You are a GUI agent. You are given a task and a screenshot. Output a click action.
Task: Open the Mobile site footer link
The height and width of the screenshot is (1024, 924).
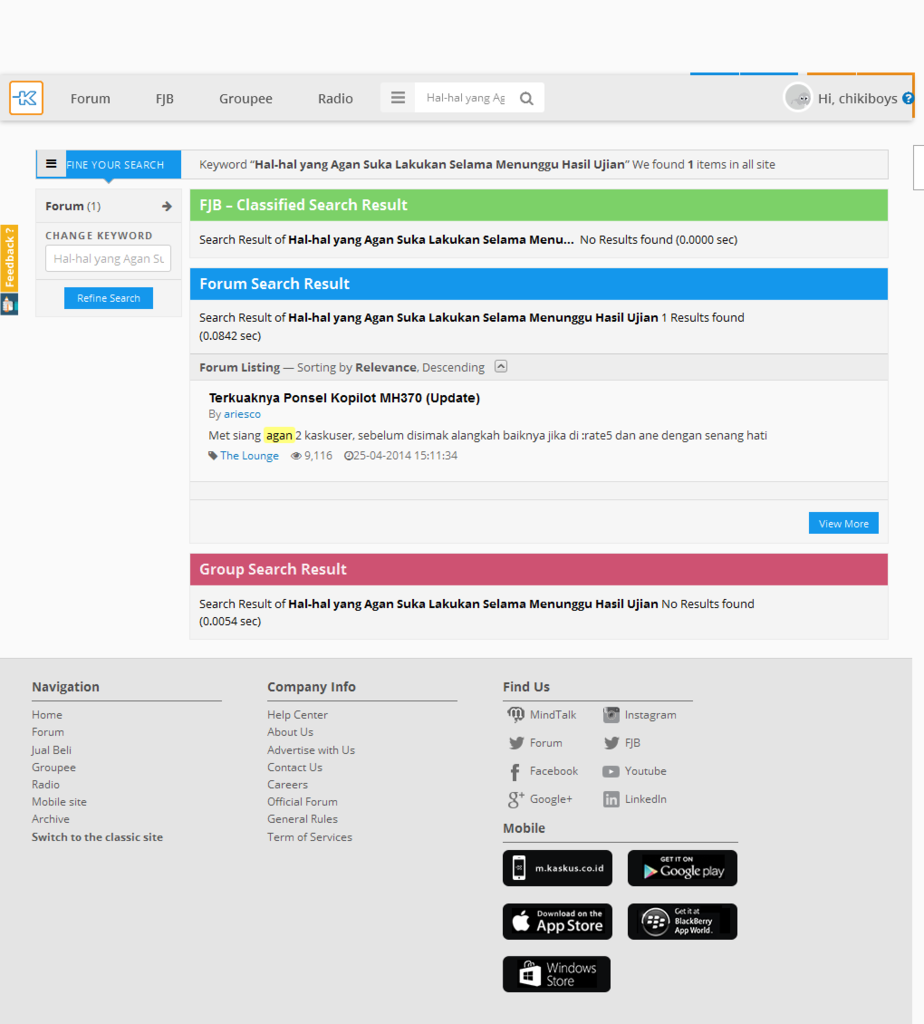pos(59,802)
